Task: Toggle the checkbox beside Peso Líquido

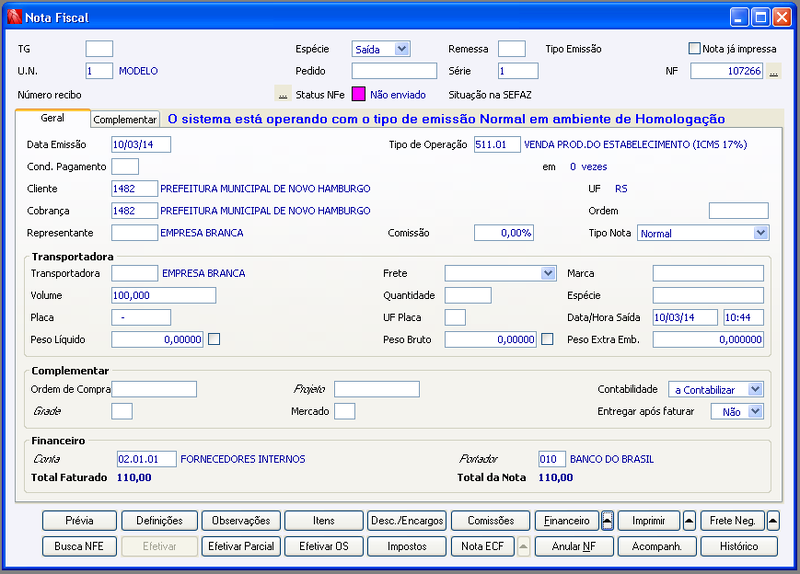Action: point(214,339)
